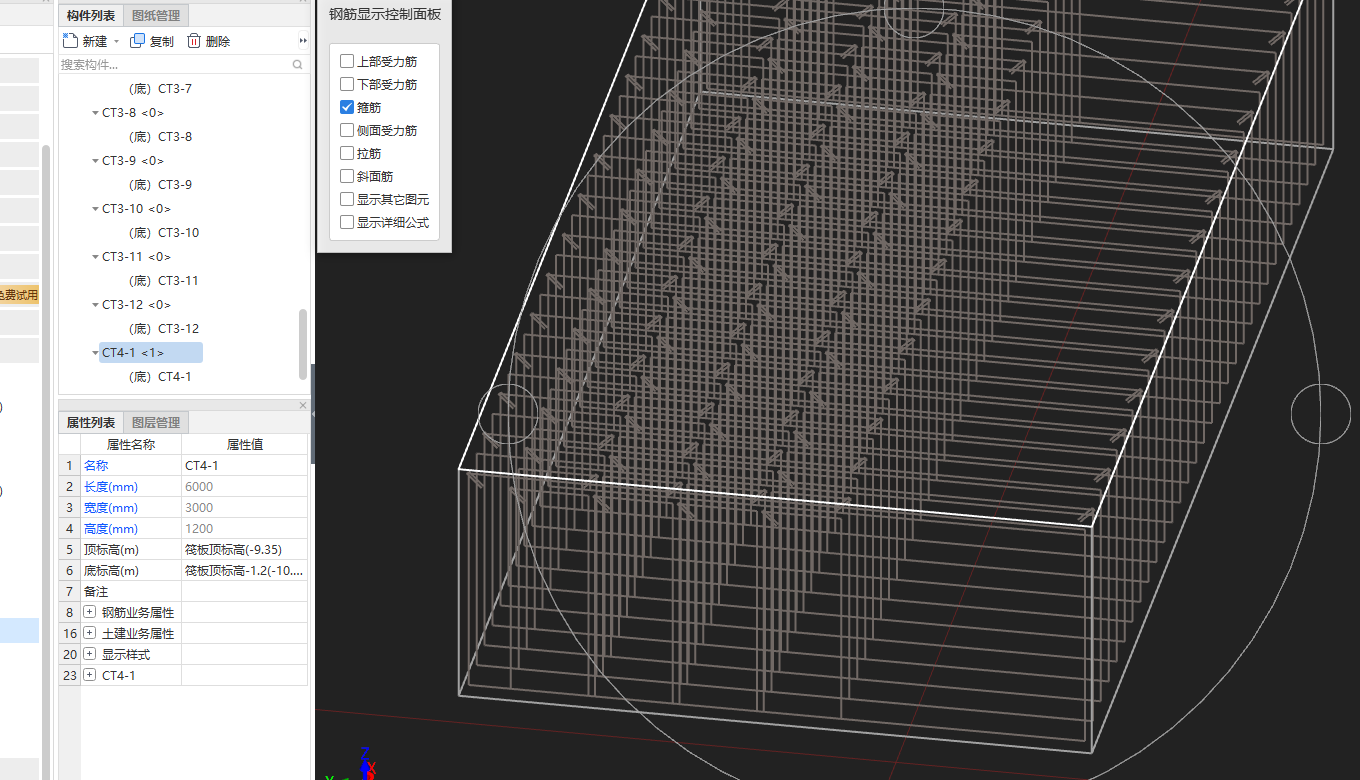1360x780 pixels.
Task: Enable the 侧面受力筋 checkbox
Action: coord(347,131)
